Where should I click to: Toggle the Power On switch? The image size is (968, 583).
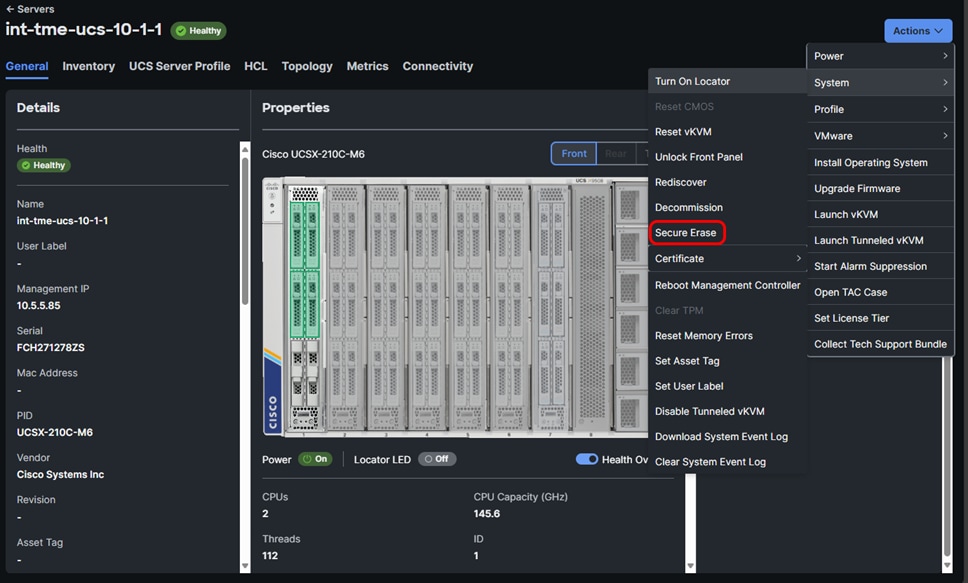click(x=315, y=459)
